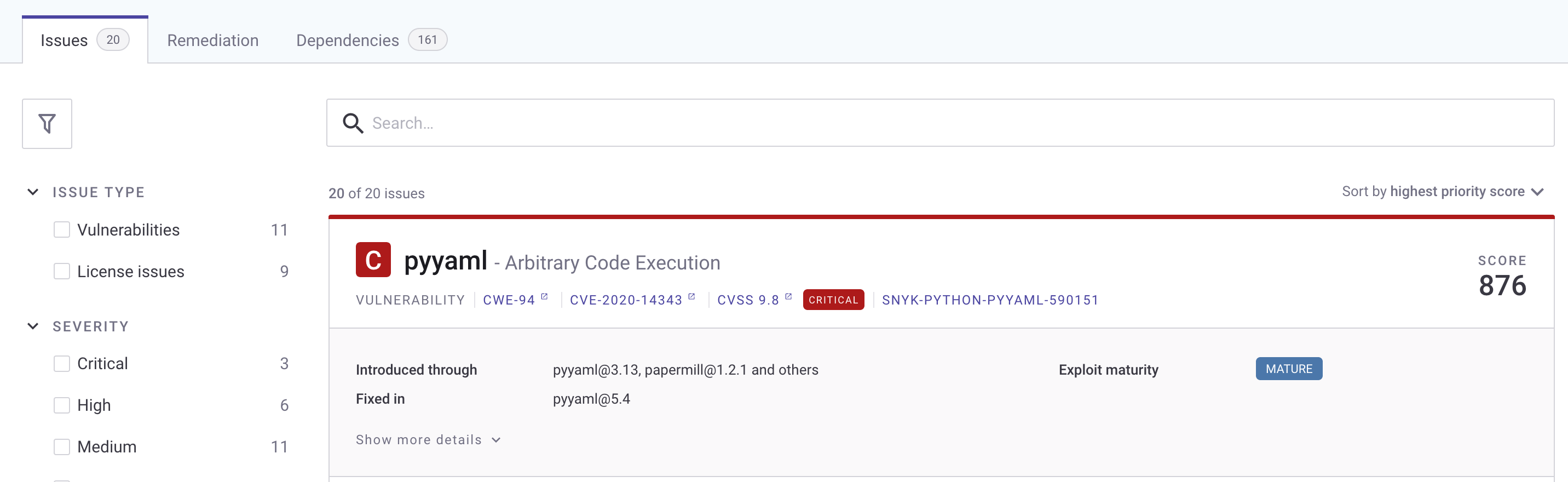Enable the High severity filter
Viewport: 1568px width, 482px height.
coord(61,405)
